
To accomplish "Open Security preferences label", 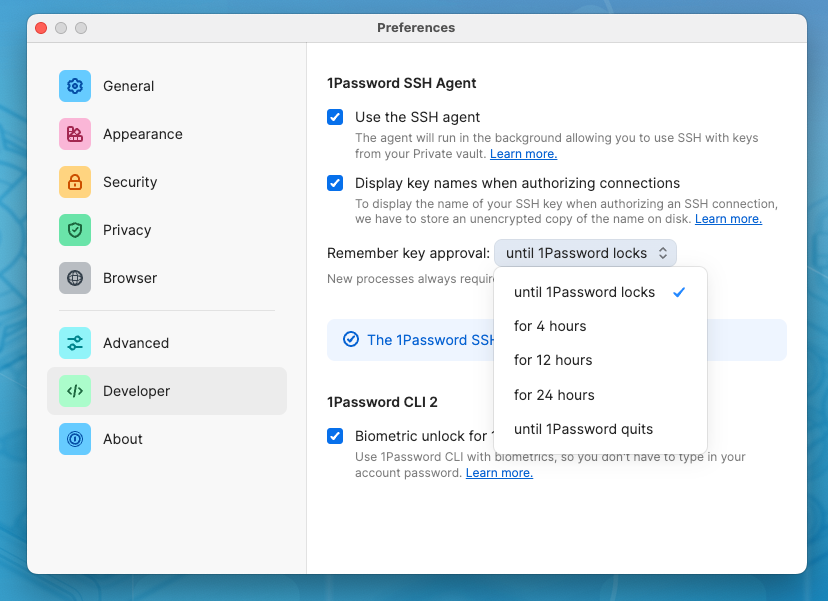I will click(130, 182).
